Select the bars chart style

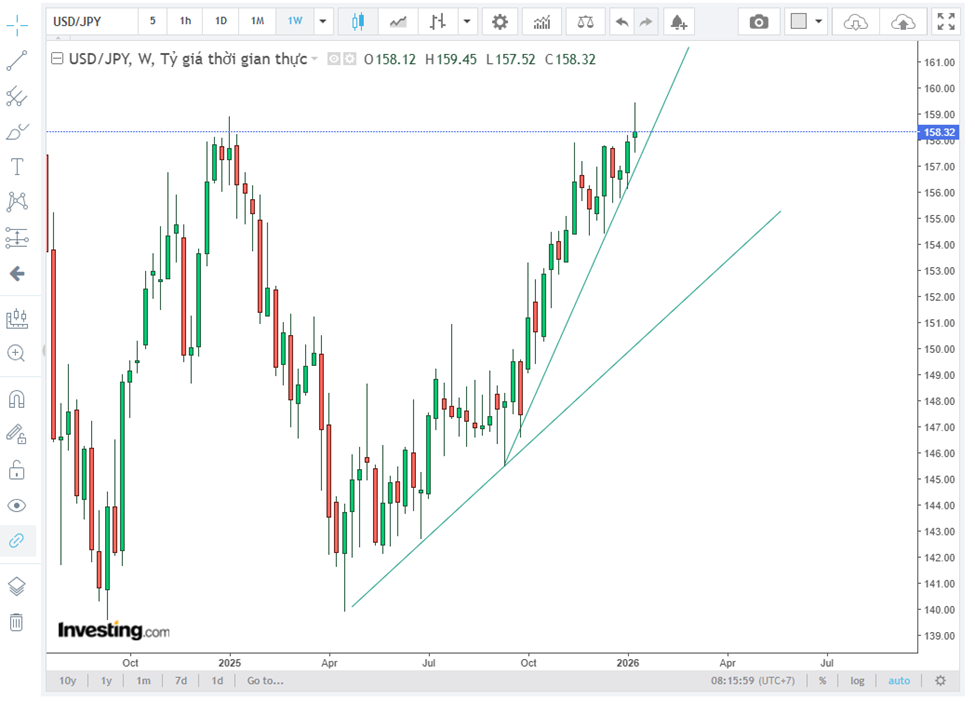coord(438,22)
